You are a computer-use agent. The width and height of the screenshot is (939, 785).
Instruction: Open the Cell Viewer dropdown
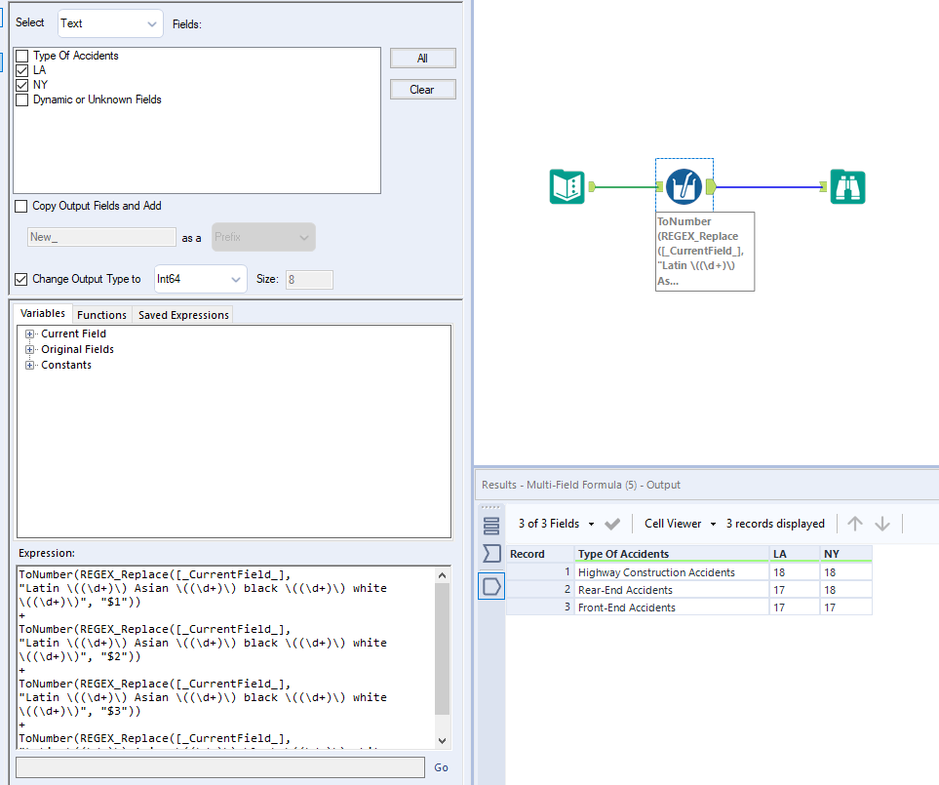coord(680,524)
